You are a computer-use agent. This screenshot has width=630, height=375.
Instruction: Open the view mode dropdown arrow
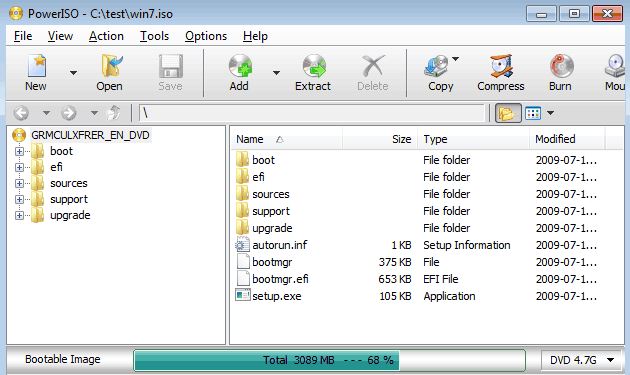[x=550, y=113]
